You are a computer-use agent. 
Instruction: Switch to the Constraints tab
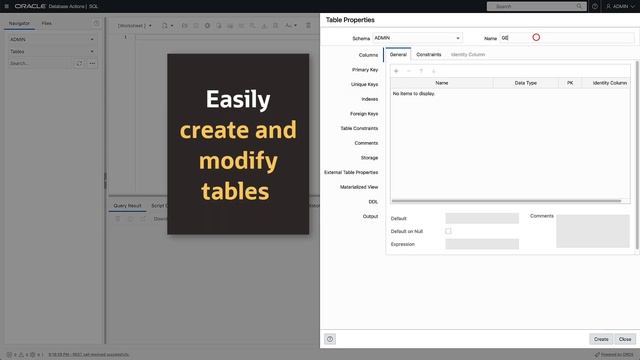pyautogui.click(x=429, y=54)
